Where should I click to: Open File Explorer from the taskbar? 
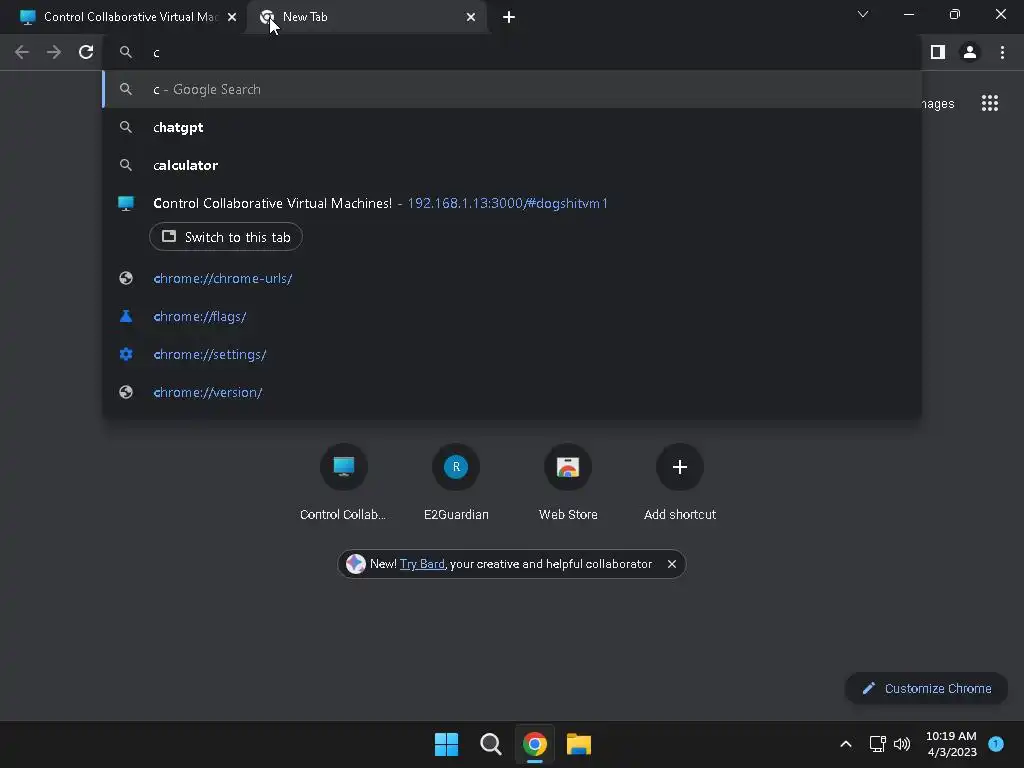click(x=579, y=744)
